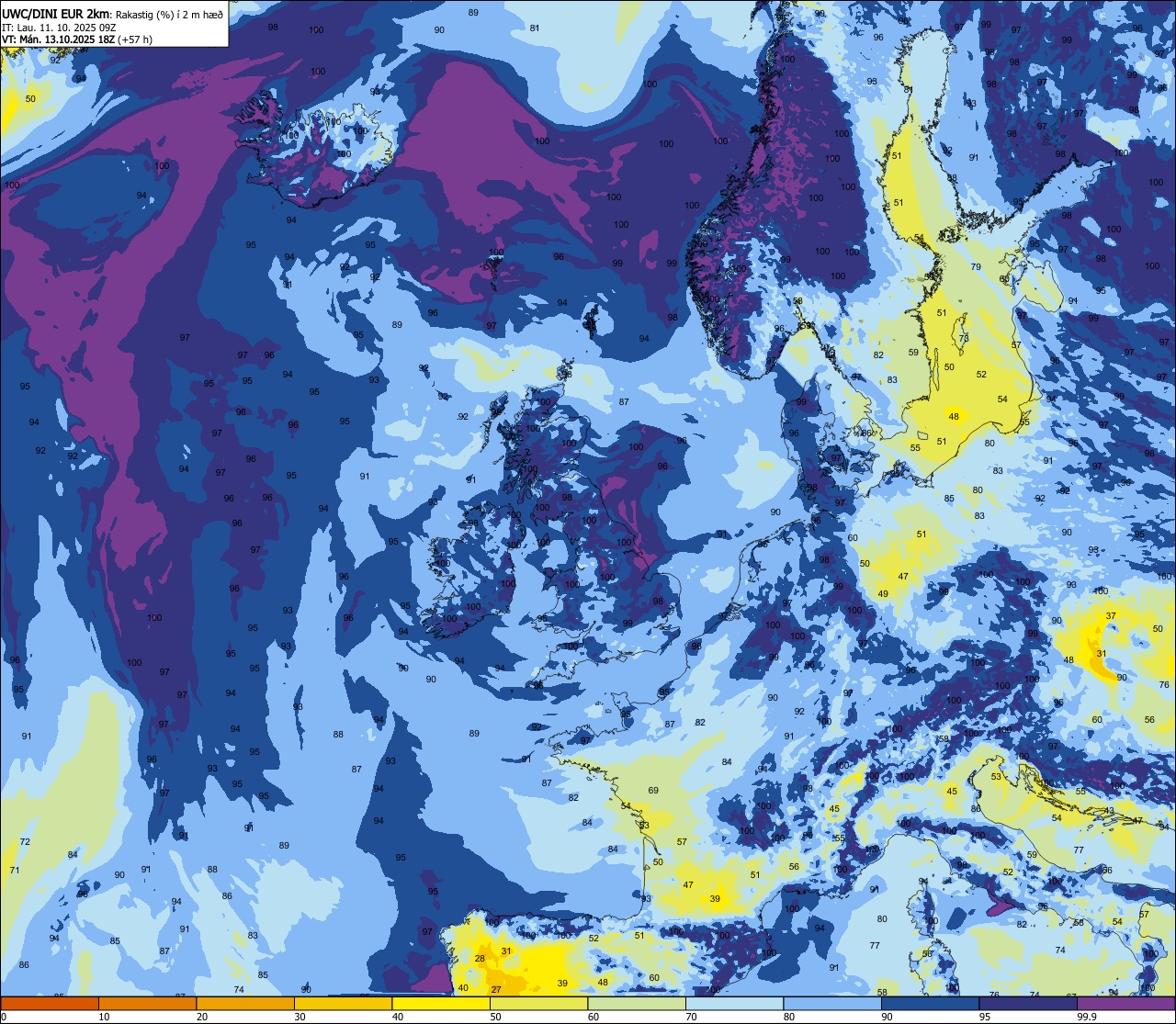Click the blue legend swatch between 90 and 95
1176x1024 pixels.
(930, 1004)
